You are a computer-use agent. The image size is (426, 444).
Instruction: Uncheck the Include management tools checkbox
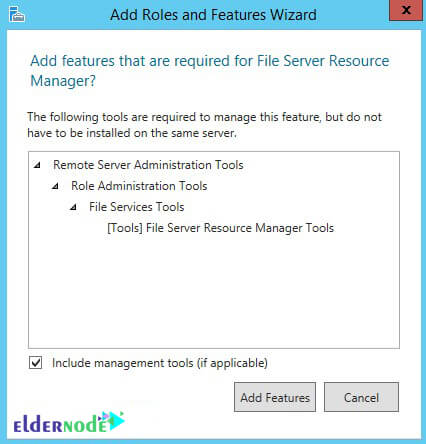tap(36, 362)
